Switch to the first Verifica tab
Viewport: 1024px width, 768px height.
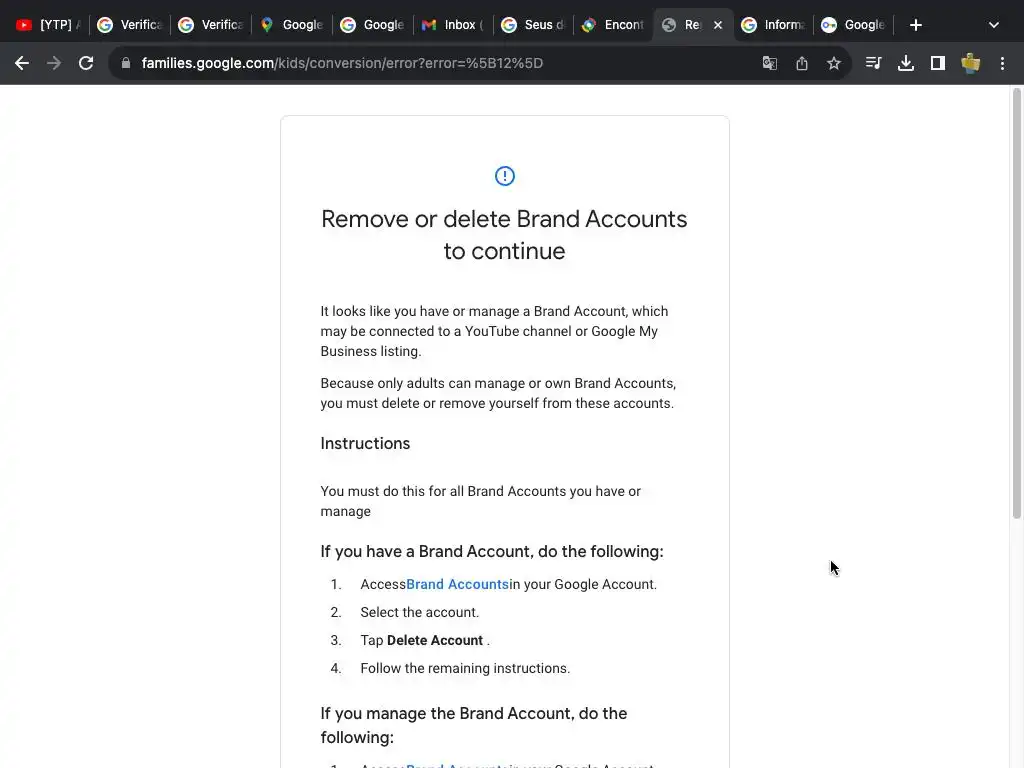(129, 25)
